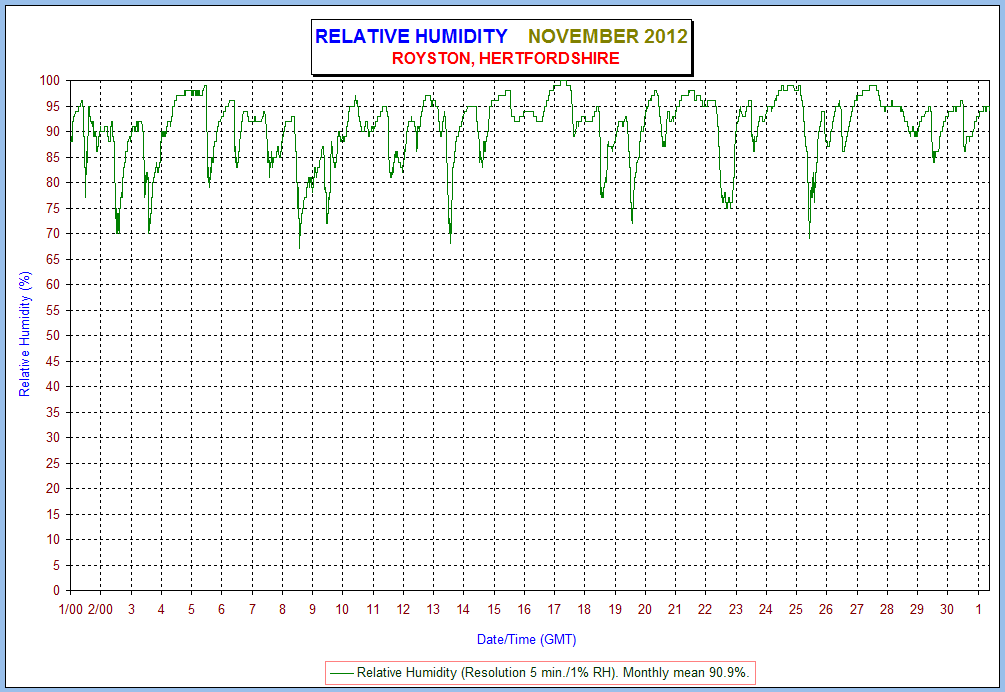Screen dimensions: 1005x692
Task: Click the x-axis date label 28
Action: click(x=887, y=609)
